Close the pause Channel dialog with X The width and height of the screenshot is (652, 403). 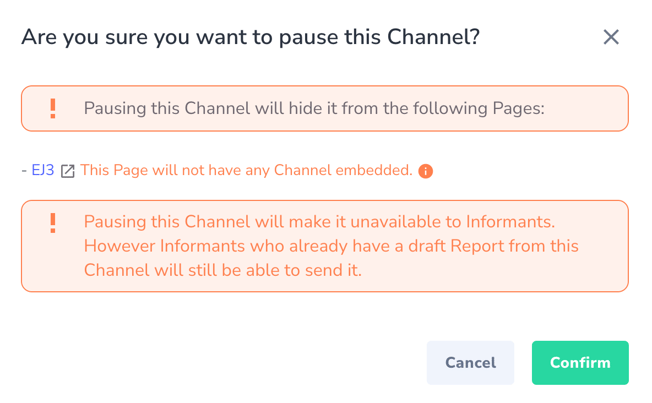611,37
